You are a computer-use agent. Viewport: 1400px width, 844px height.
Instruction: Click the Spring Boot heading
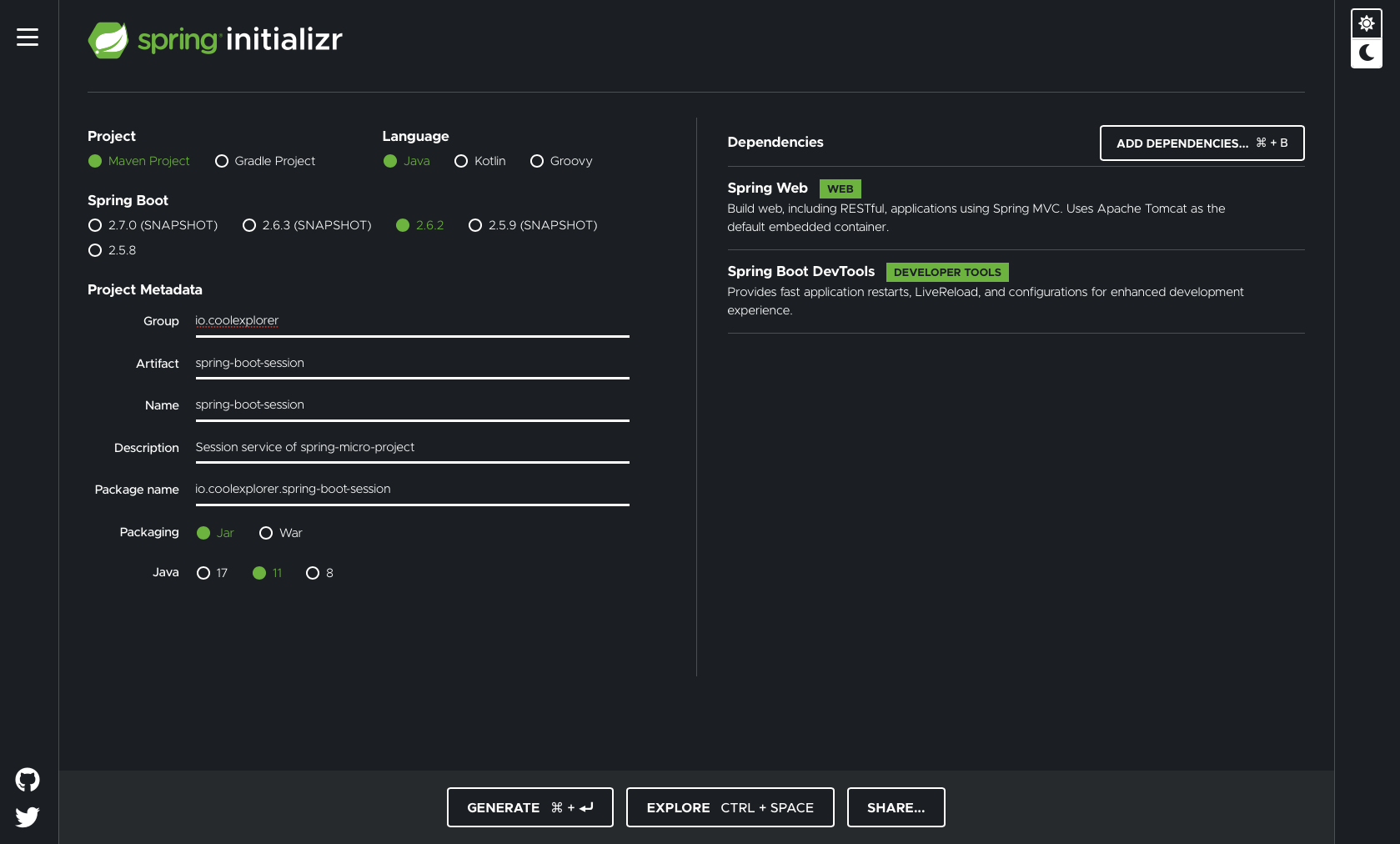click(128, 201)
